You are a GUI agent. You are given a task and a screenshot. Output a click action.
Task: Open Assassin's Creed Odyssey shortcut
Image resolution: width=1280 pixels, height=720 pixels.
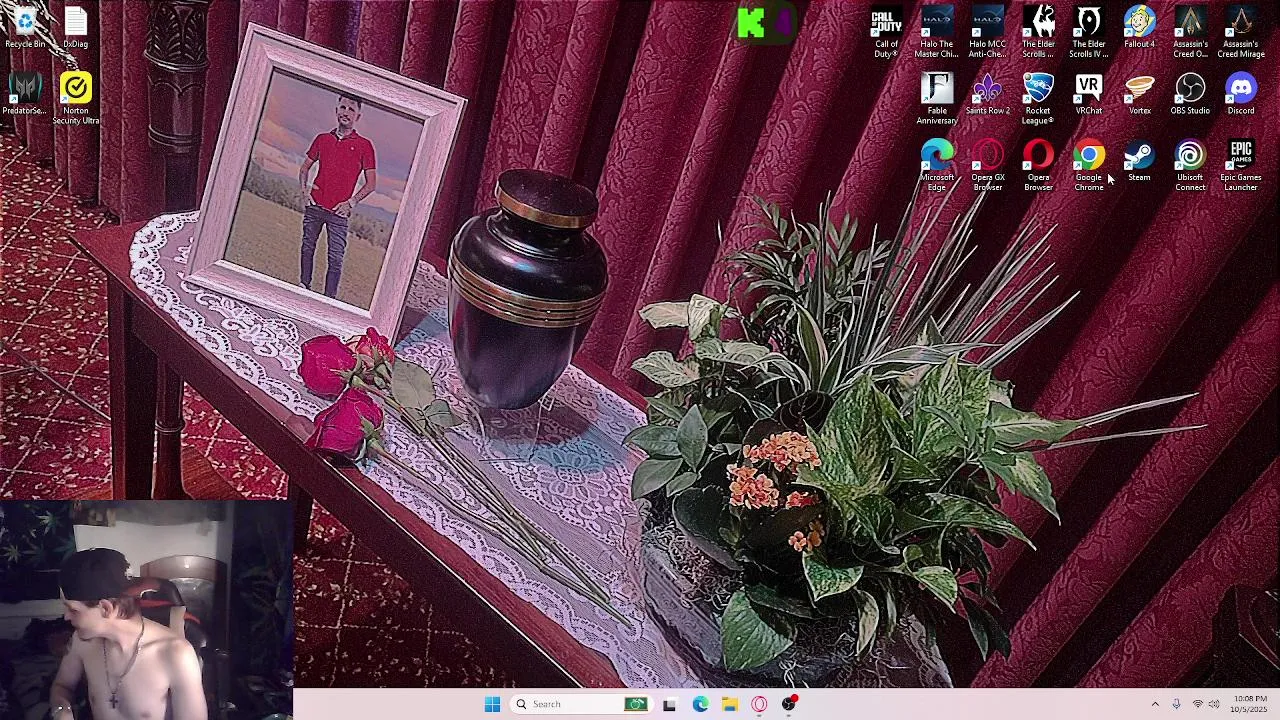click(x=1190, y=32)
